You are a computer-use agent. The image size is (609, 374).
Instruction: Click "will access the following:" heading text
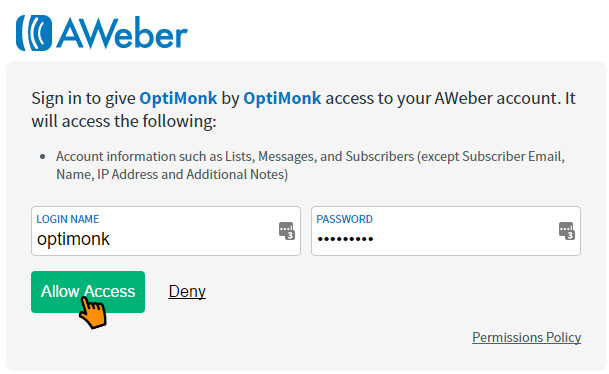click(124, 122)
